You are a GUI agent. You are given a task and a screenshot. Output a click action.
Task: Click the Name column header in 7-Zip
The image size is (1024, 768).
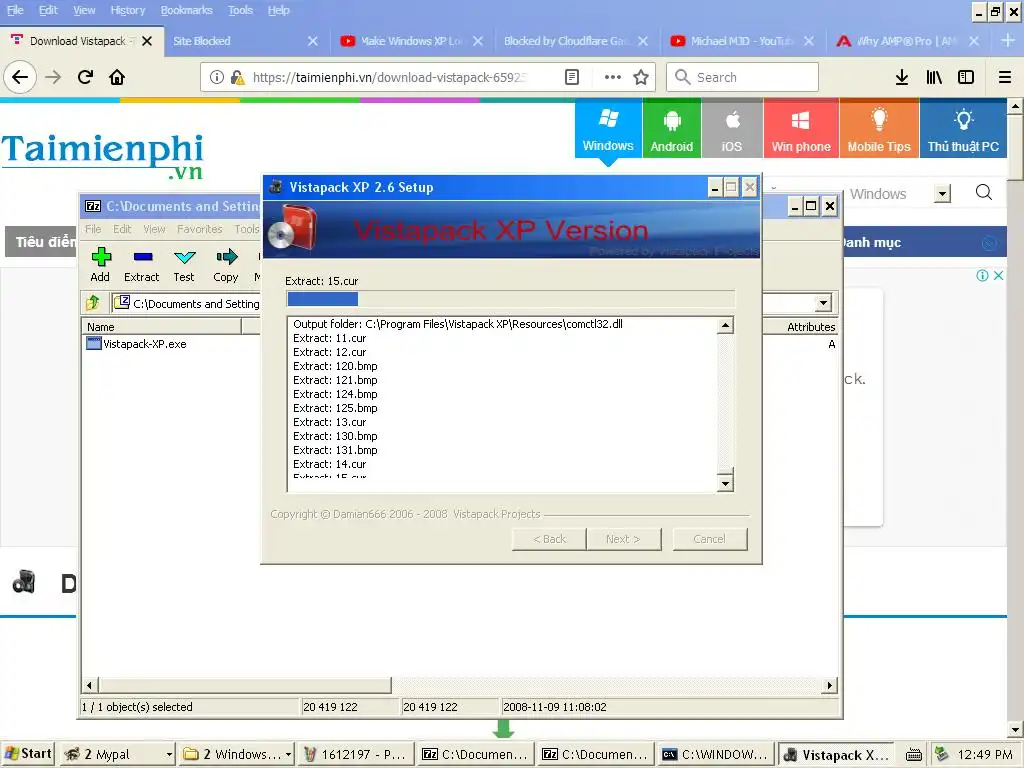pyautogui.click(x=161, y=327)
